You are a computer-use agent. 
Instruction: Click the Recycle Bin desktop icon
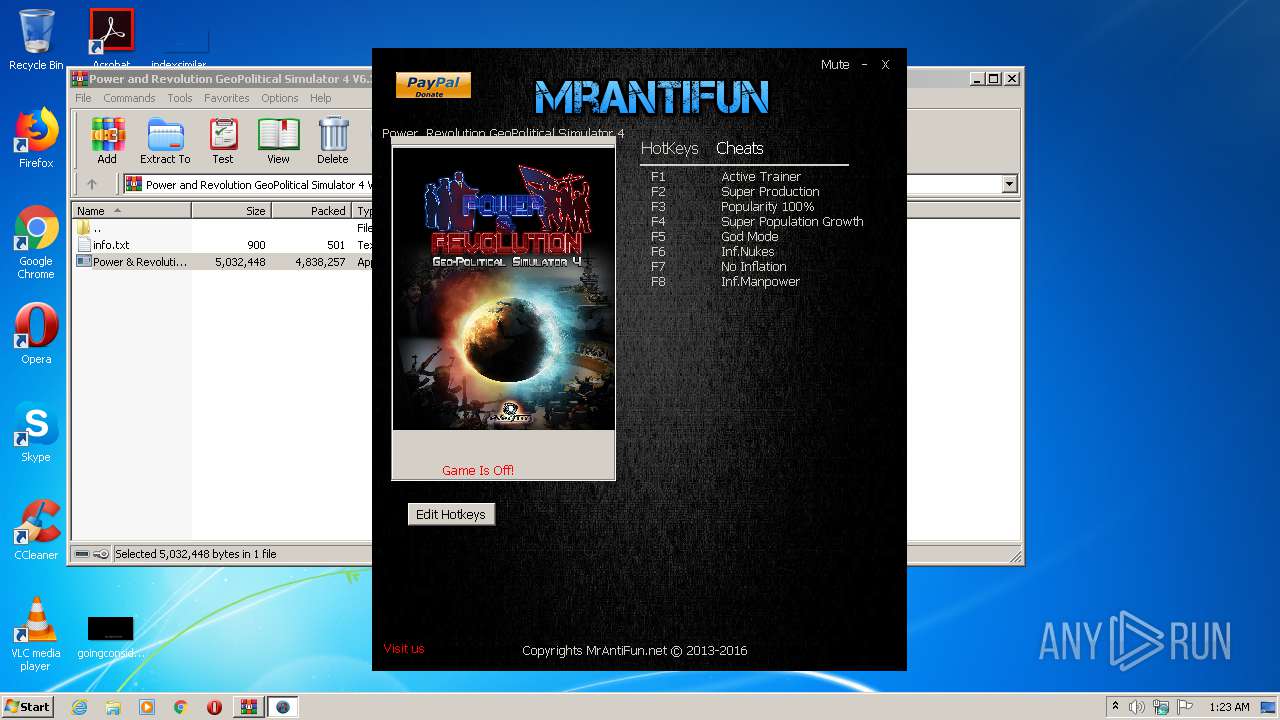coord(36,40)
